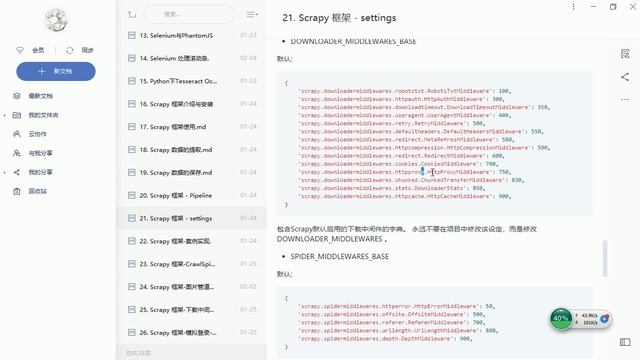Image resolution: width=640 pixels, height=360 pixels.
Task: Open note 24. Scrapy 框架-图片管道
Action: (x=191, y=287)
